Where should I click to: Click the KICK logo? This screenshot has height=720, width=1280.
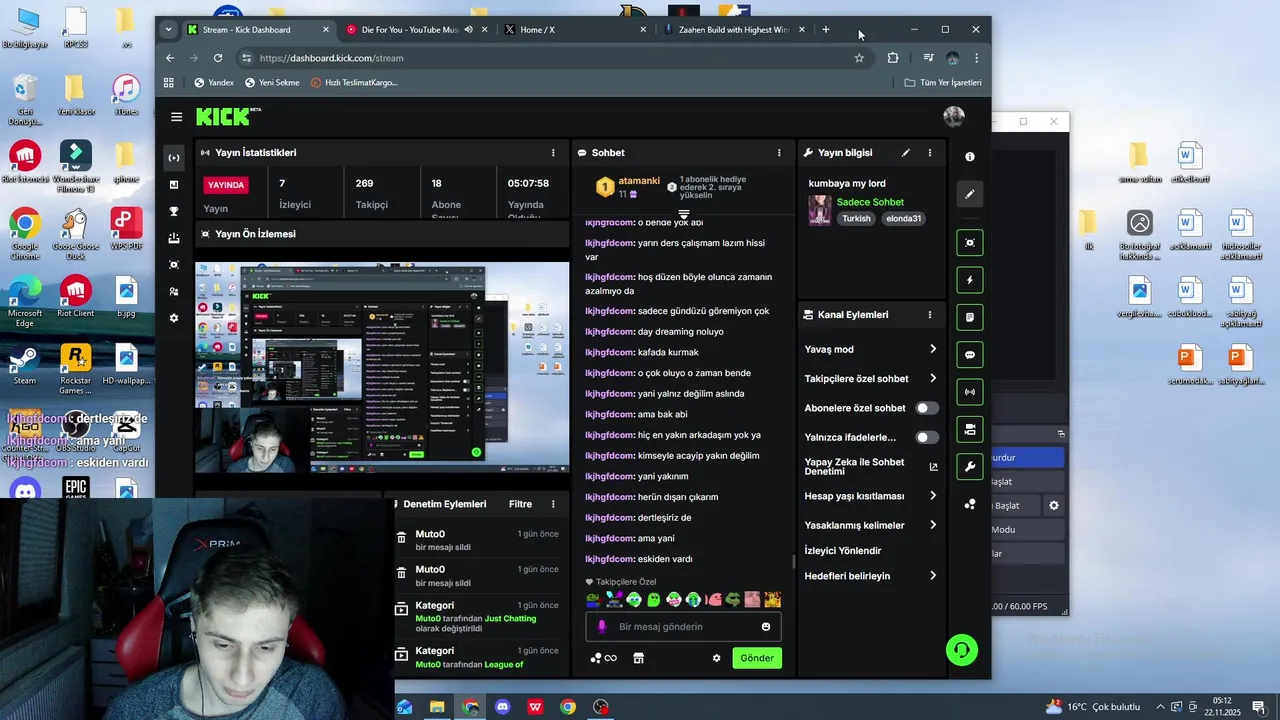(223, 117)
